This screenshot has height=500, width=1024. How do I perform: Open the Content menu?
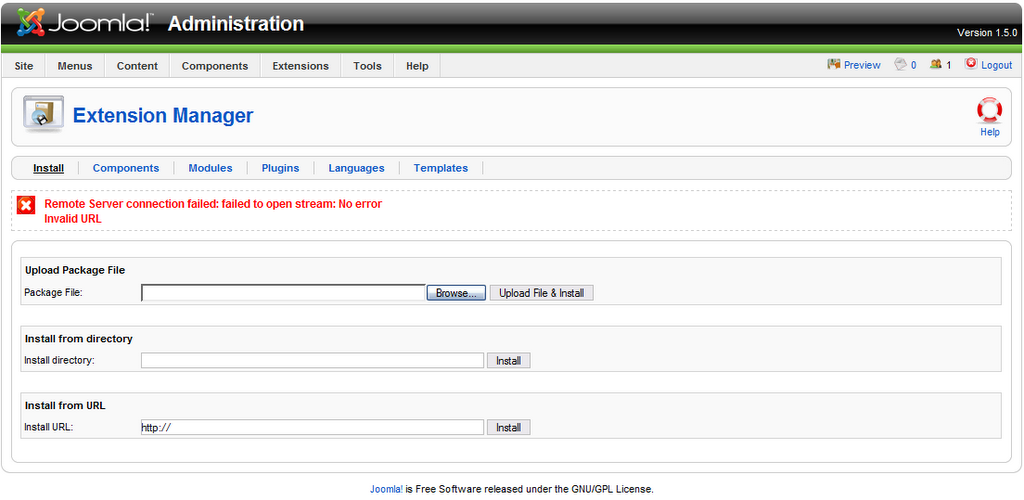[x=137, y=66]
